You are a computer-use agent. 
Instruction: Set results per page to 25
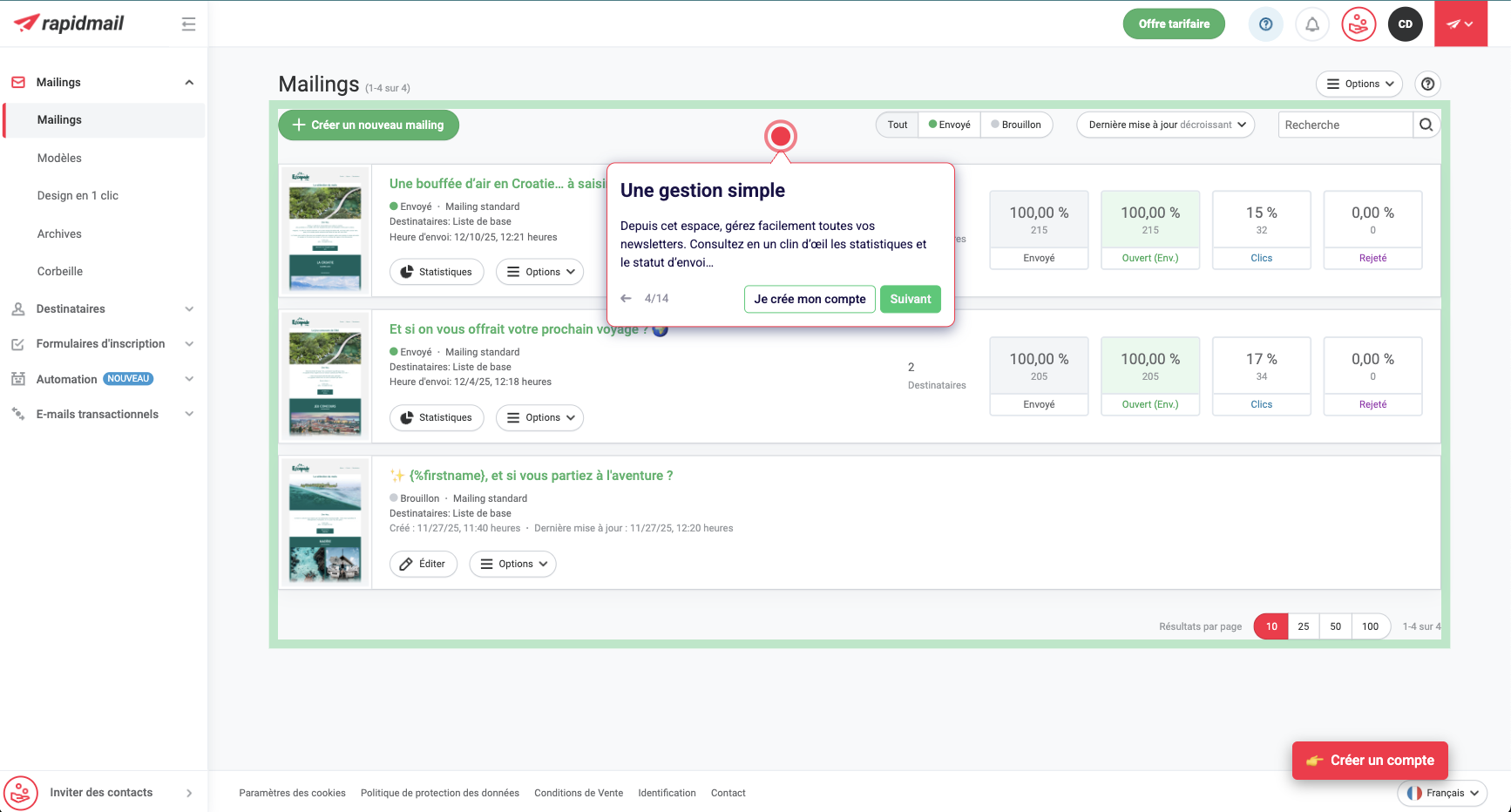[x=1303, y=626]
